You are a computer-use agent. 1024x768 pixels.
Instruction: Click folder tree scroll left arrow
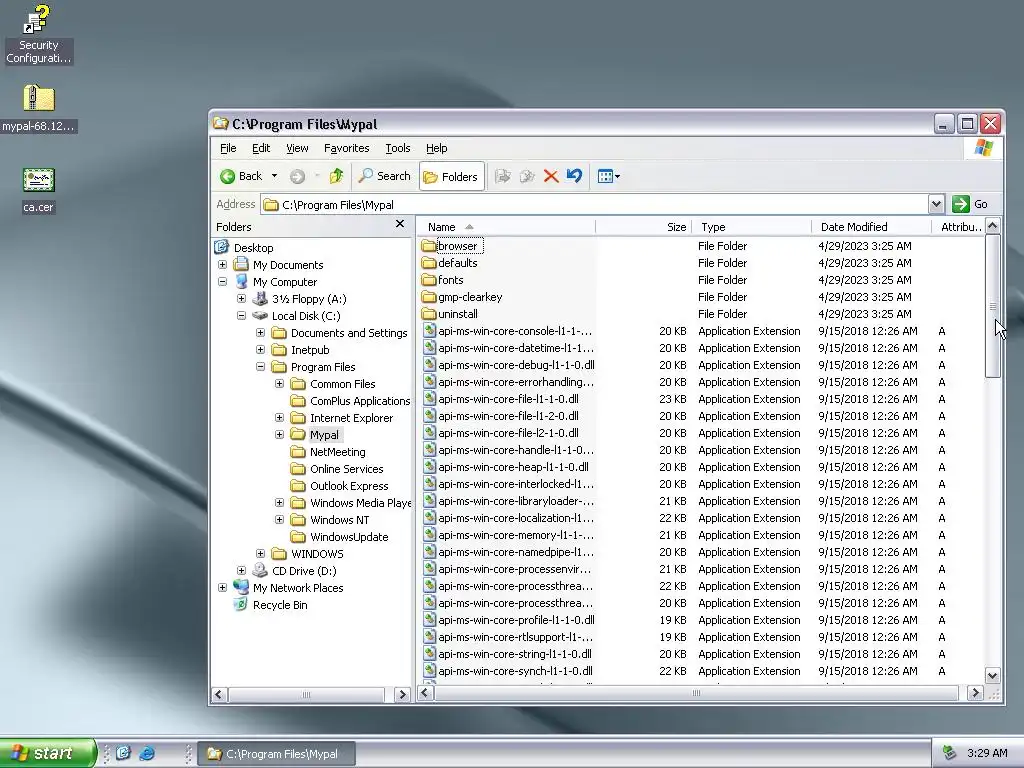click(219, 694)
